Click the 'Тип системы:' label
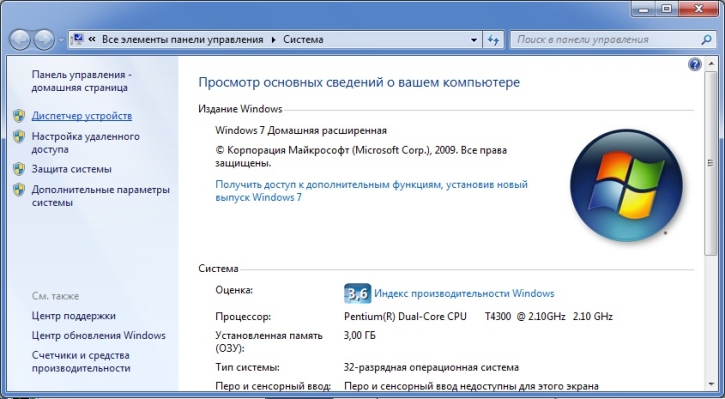 247,368
